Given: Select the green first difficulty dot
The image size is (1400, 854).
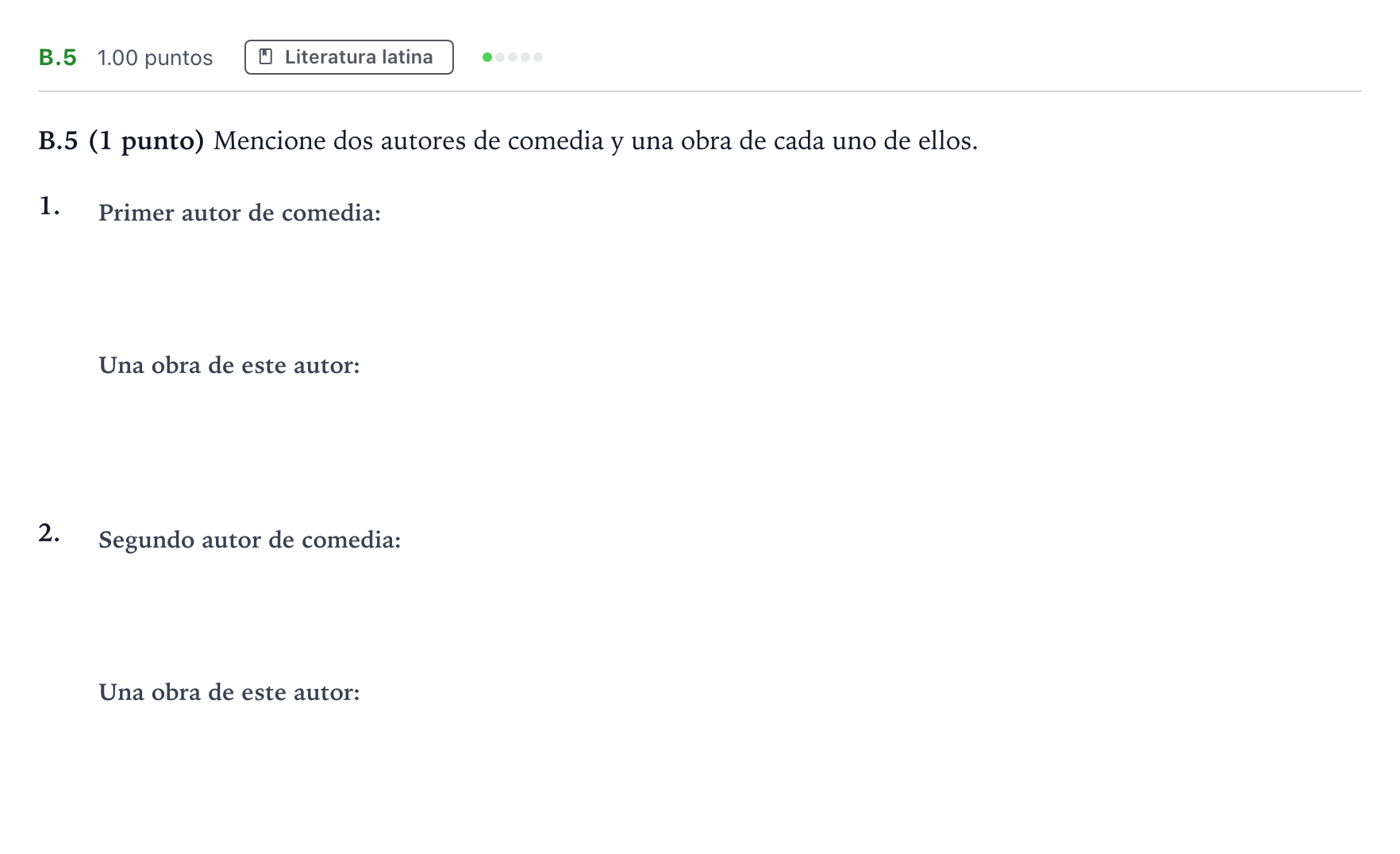Looking at the screenshot, I should pos(487,57).
